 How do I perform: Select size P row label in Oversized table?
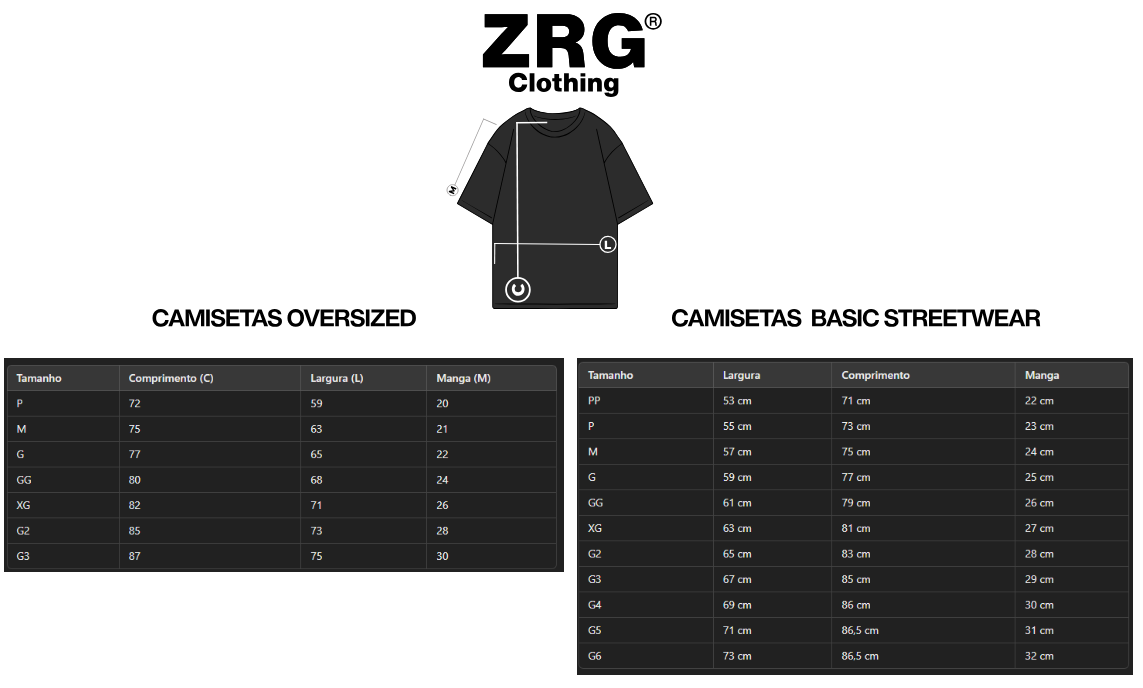(x=20, y=403)
